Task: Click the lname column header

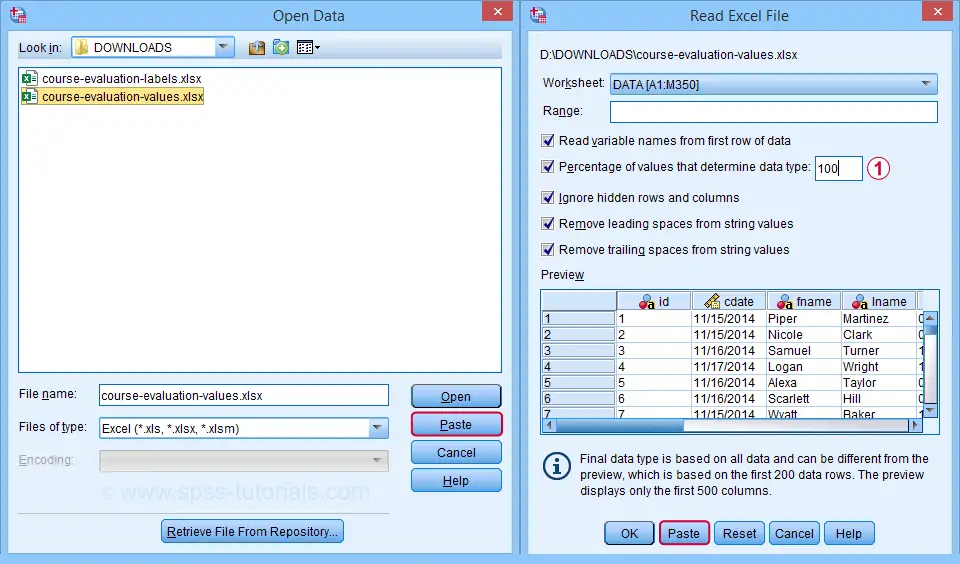Action: [879, 301]
